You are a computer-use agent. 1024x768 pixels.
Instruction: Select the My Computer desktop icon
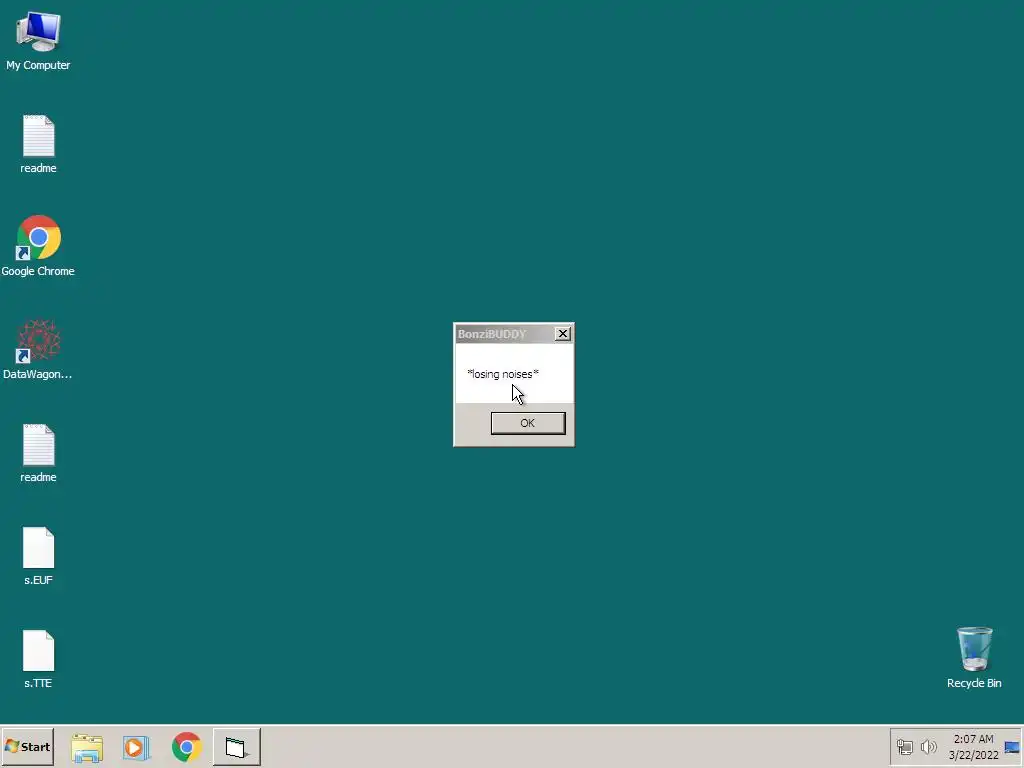38,40
